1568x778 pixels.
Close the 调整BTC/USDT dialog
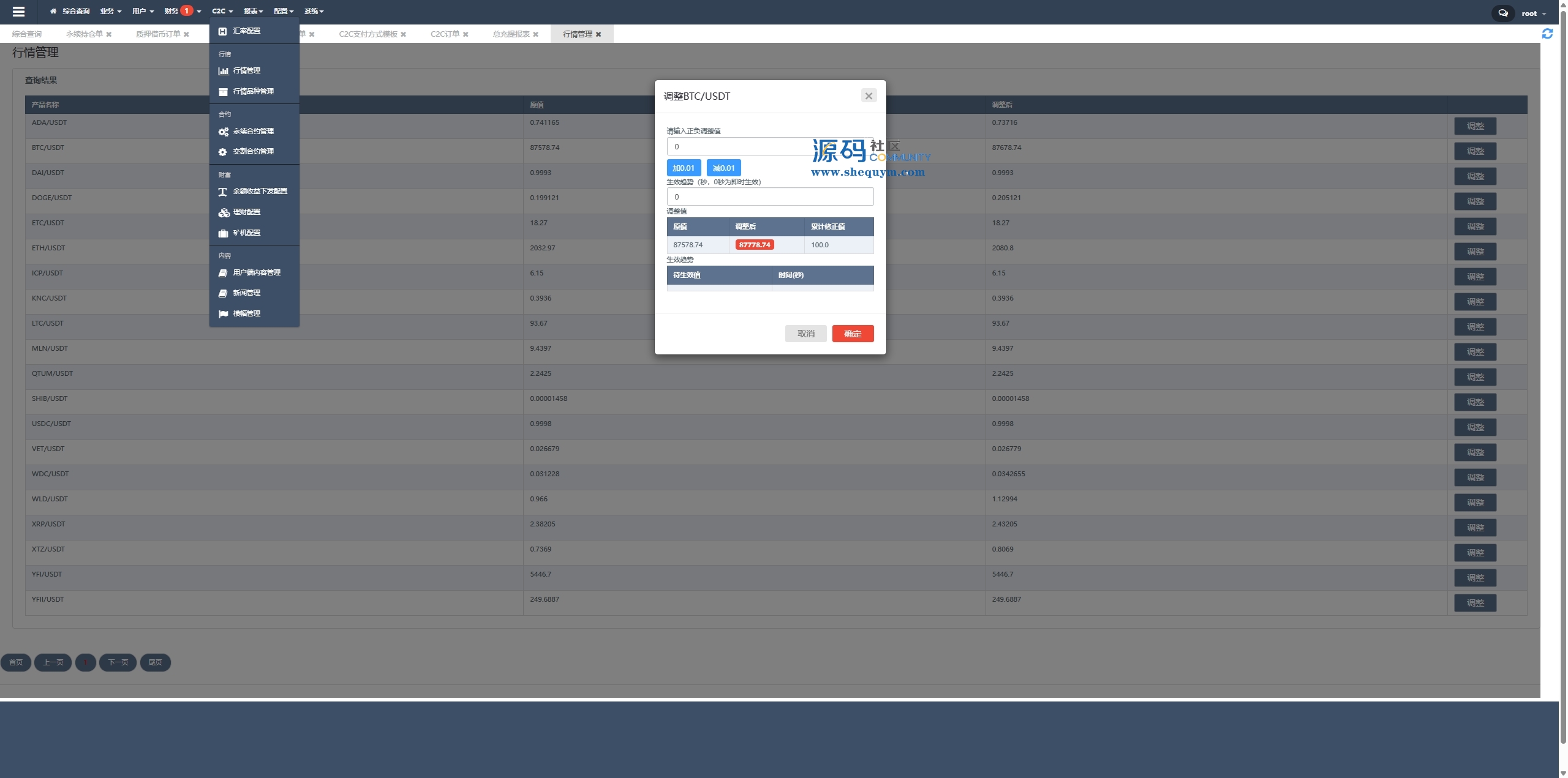tap(868, 95)
